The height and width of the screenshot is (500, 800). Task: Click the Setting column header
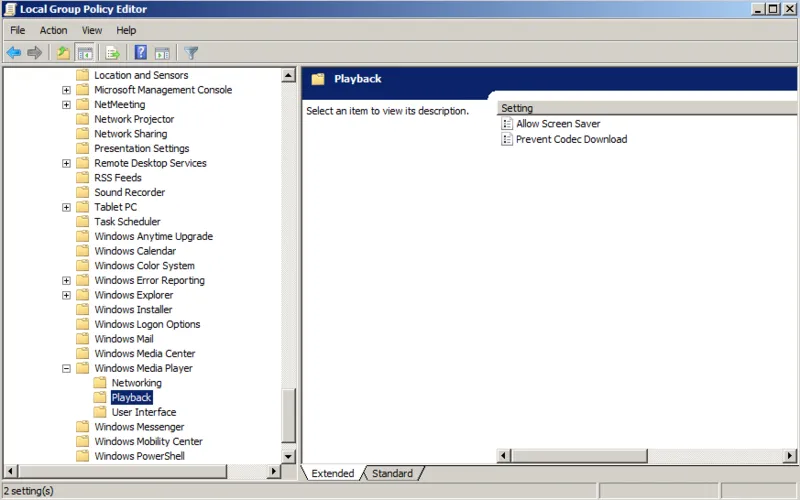click(646, 108)
